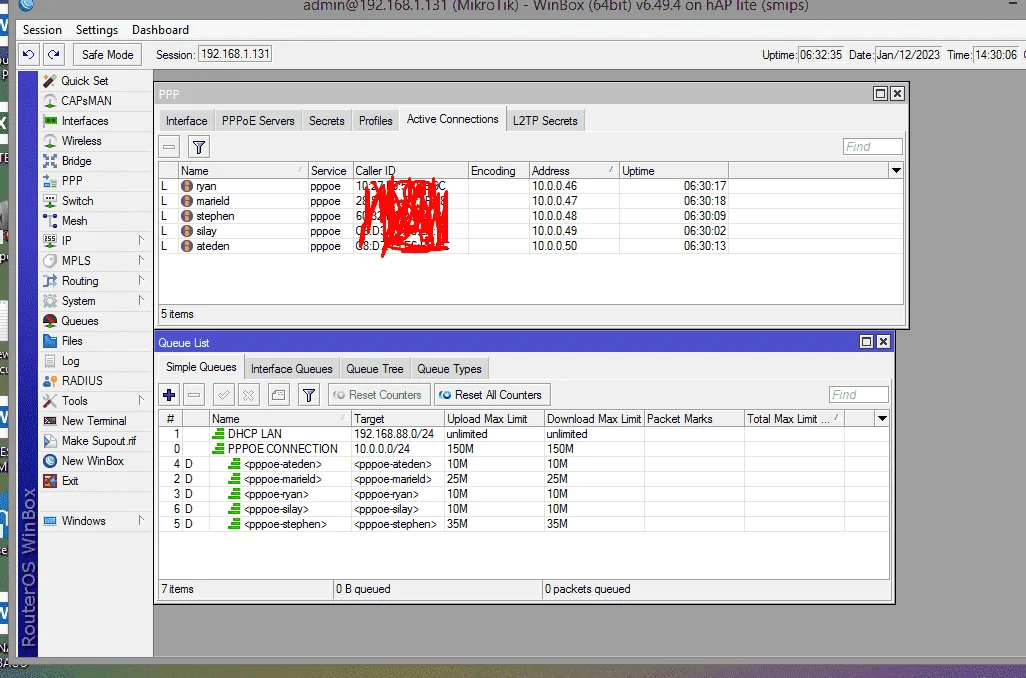Screen dimensions: 1026x678
Task: Click disable (X) button in Queue List
Action: 249,395
